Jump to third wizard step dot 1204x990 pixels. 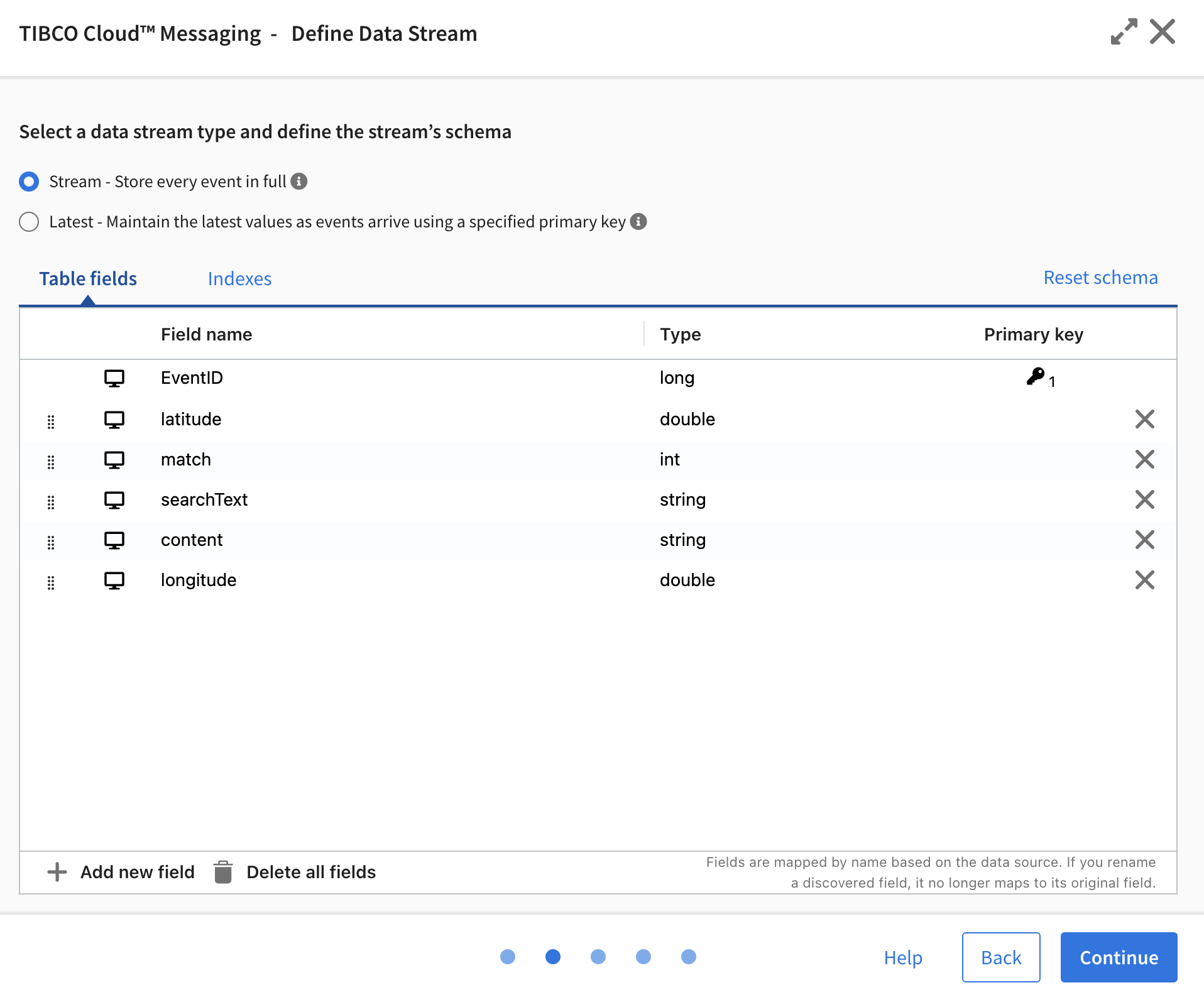598,957
